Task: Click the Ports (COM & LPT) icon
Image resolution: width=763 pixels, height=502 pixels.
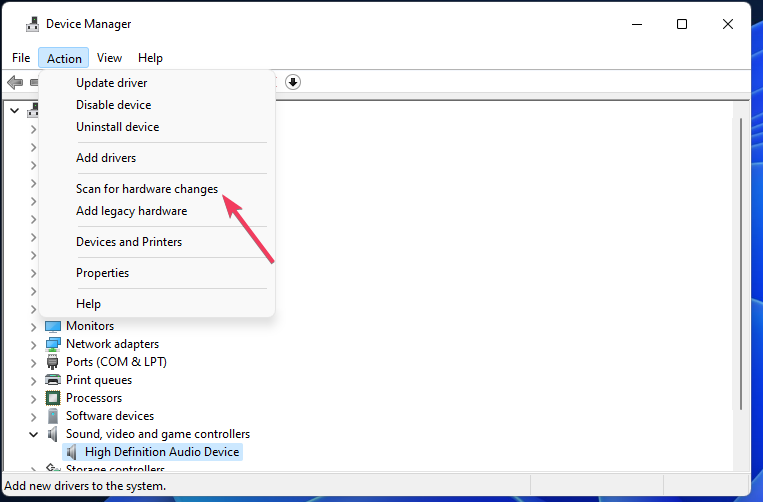Action: tap(53, 362)
